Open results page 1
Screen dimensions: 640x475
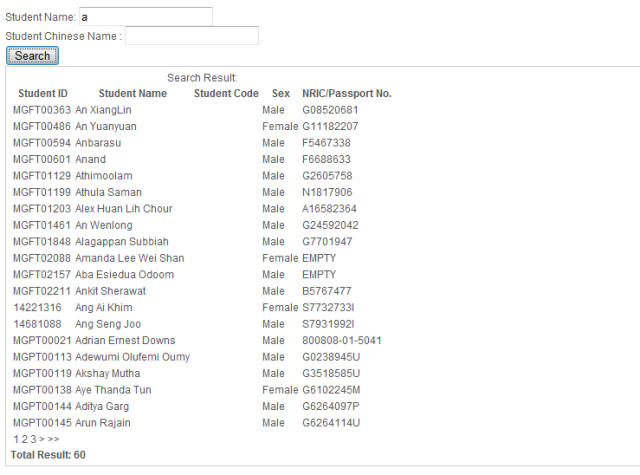point(16,439)
